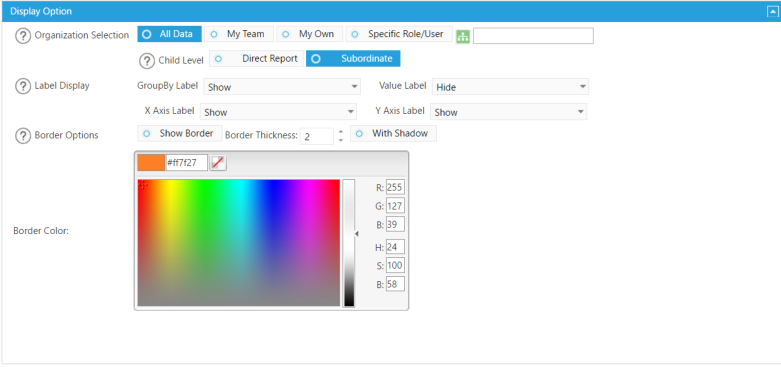The height and width of the screenshot is (367, 781).
Task: Clear color with the no-color icon
Action: coord(218,163)
